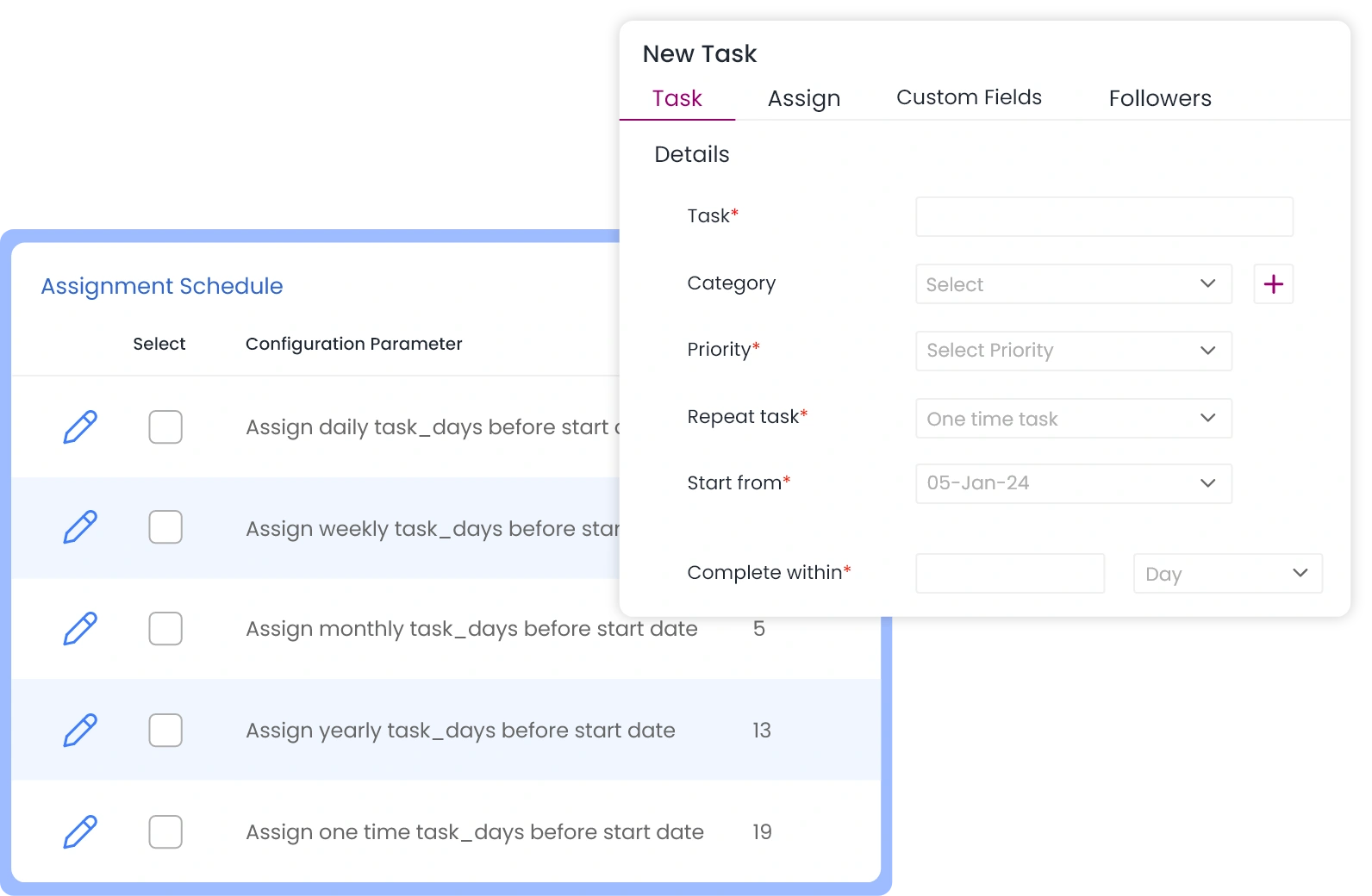Go to the Followers tab
The image size is (1372, 896).
tap(1160, 98)
